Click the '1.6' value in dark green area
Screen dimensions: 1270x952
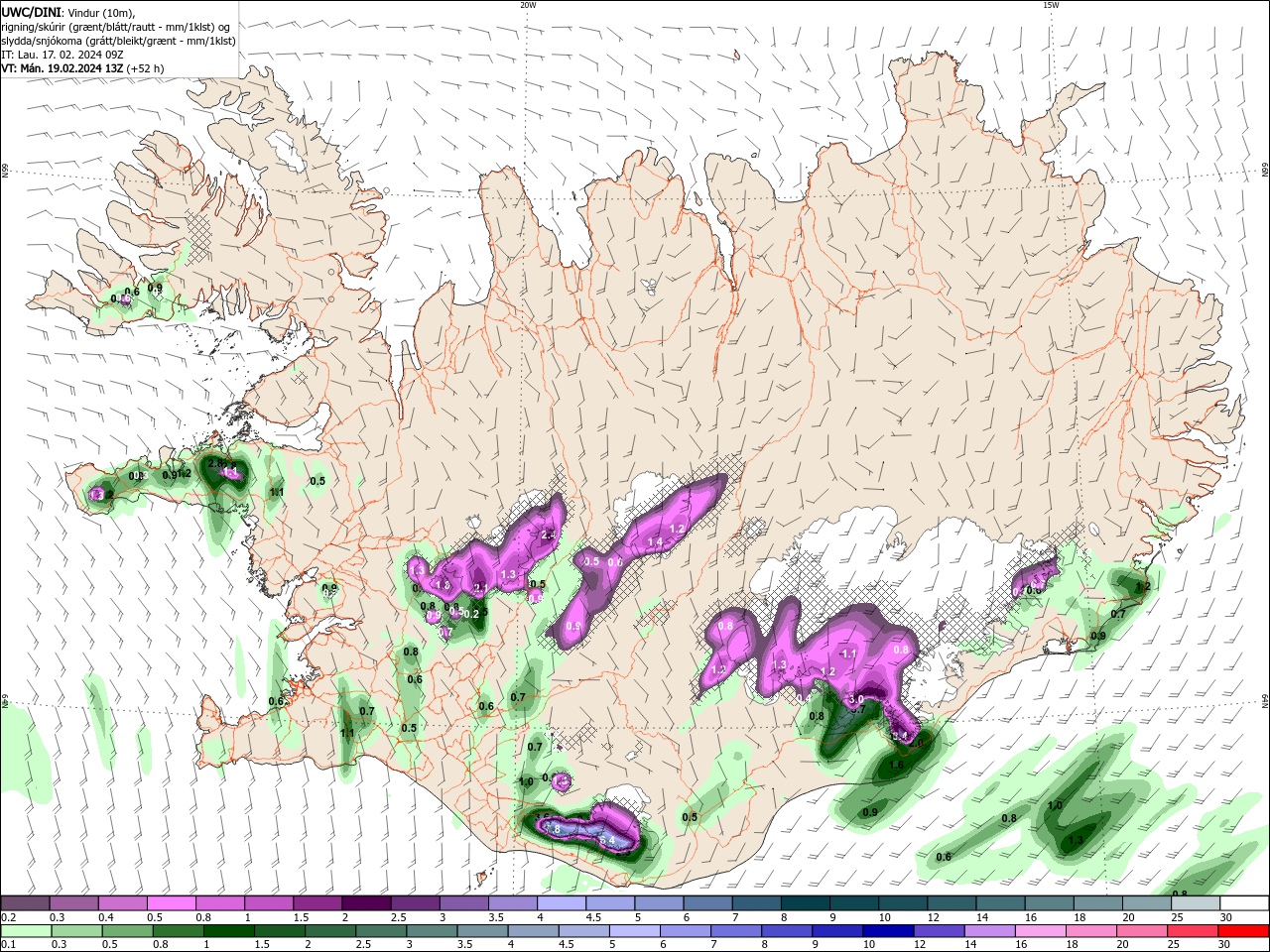pos(896,765)
